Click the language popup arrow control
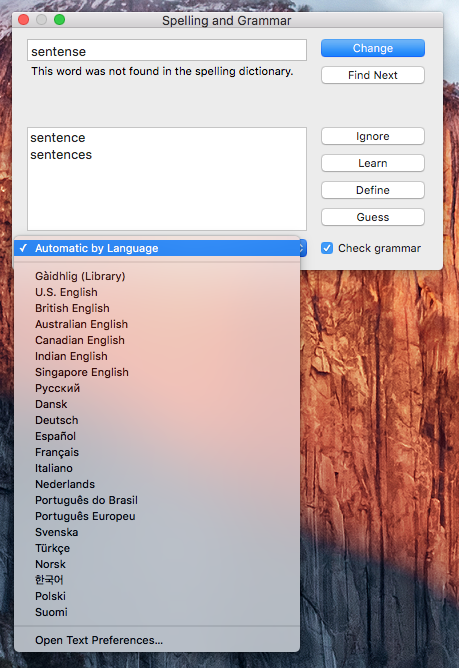The image size is (459, 668). 303,248
